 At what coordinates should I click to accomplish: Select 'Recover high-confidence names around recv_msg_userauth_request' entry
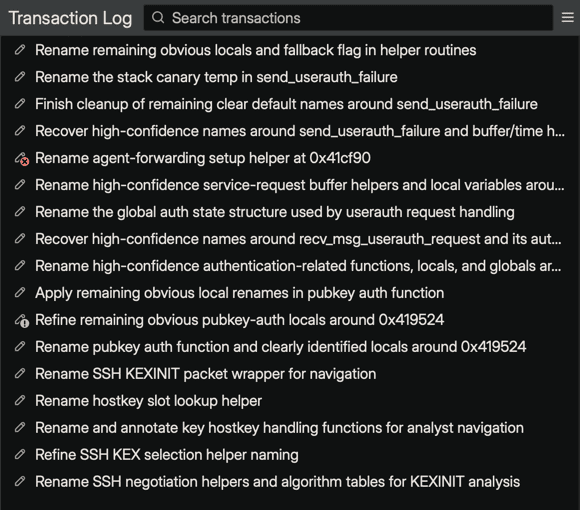[x=290, y=239]
